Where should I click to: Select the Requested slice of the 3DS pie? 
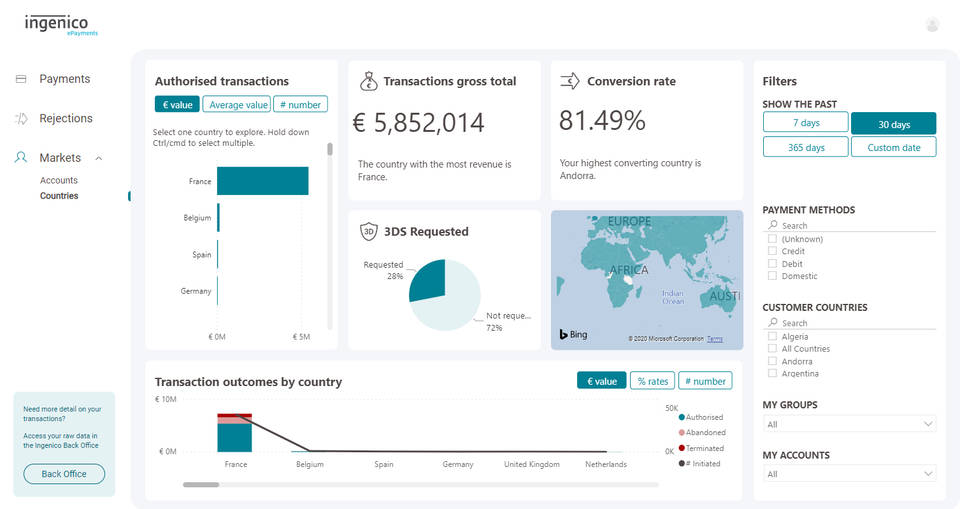(x=430, y=279)
